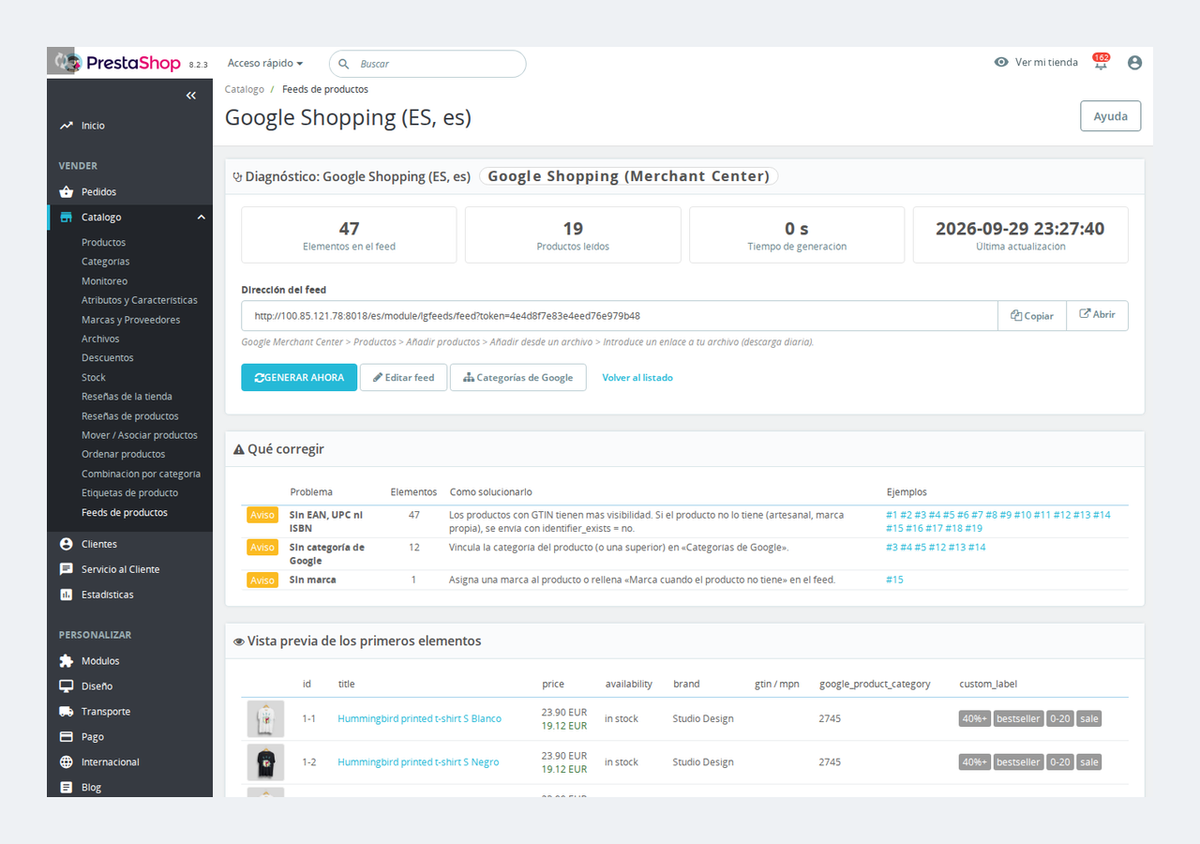1200x844 pixels.
Task: Open Feeds de productos menu item
Action: 125,512
